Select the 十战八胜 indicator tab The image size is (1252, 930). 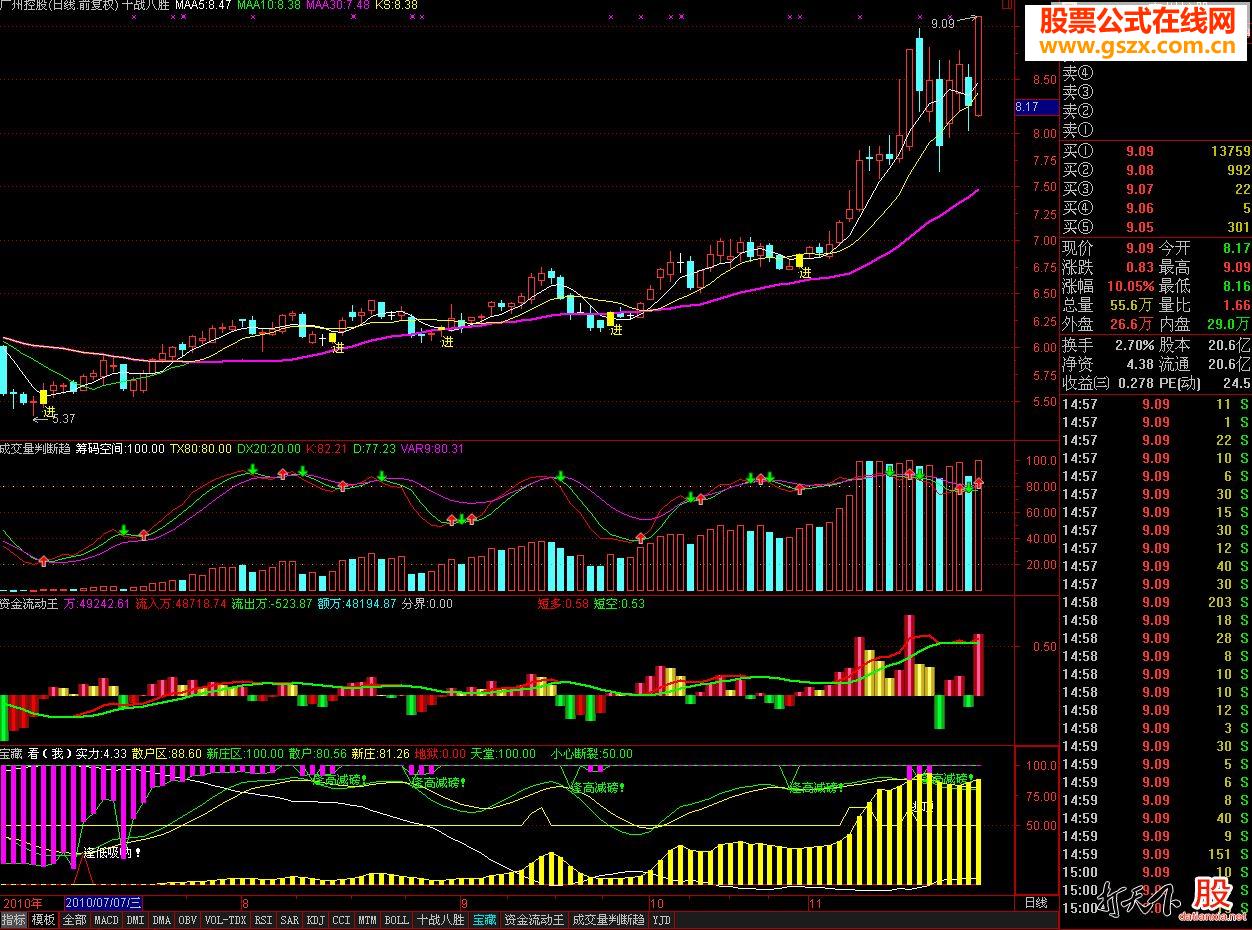(x=440, y=920)
